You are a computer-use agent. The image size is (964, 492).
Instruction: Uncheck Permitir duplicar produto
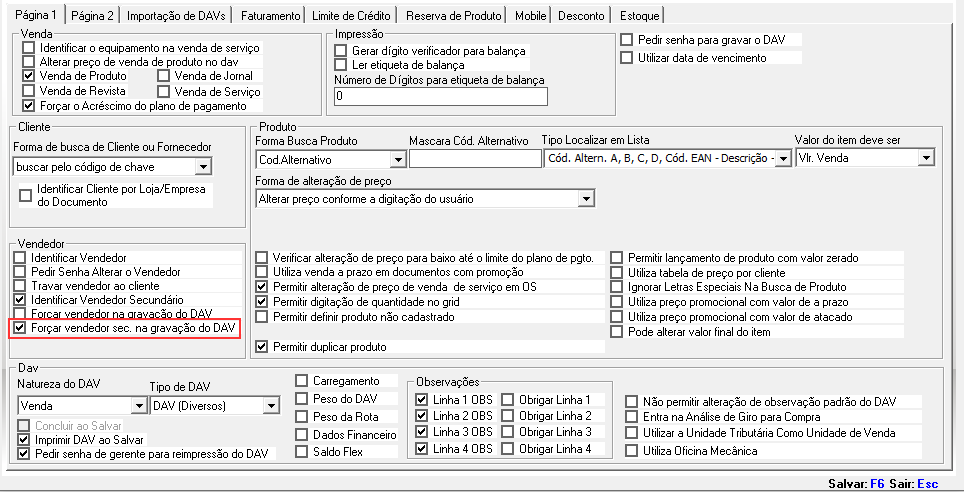[262, 347]
